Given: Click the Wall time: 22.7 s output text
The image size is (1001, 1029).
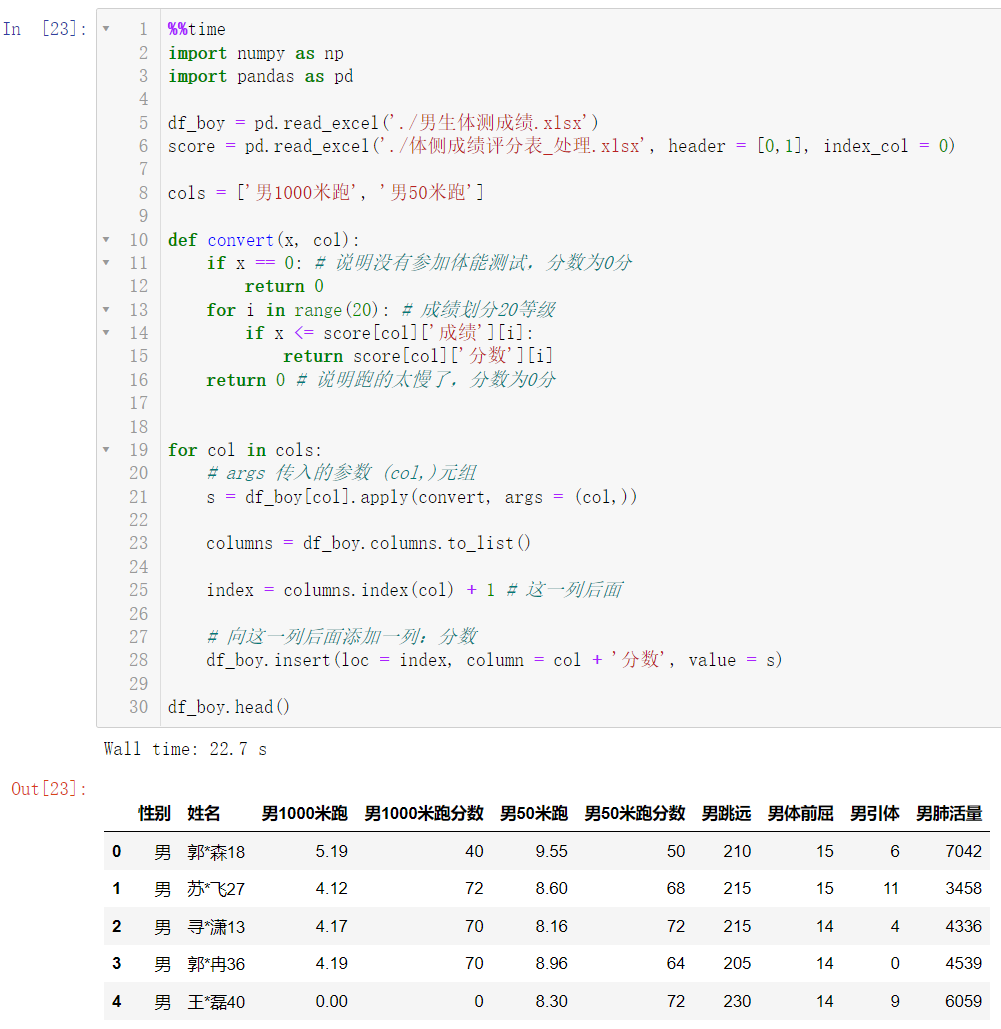Looking at the screenshot, I should point(185,749).
